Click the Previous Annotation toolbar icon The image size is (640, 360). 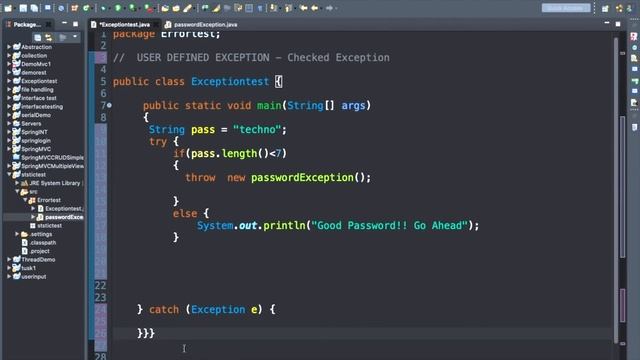[x=288, y=8]
